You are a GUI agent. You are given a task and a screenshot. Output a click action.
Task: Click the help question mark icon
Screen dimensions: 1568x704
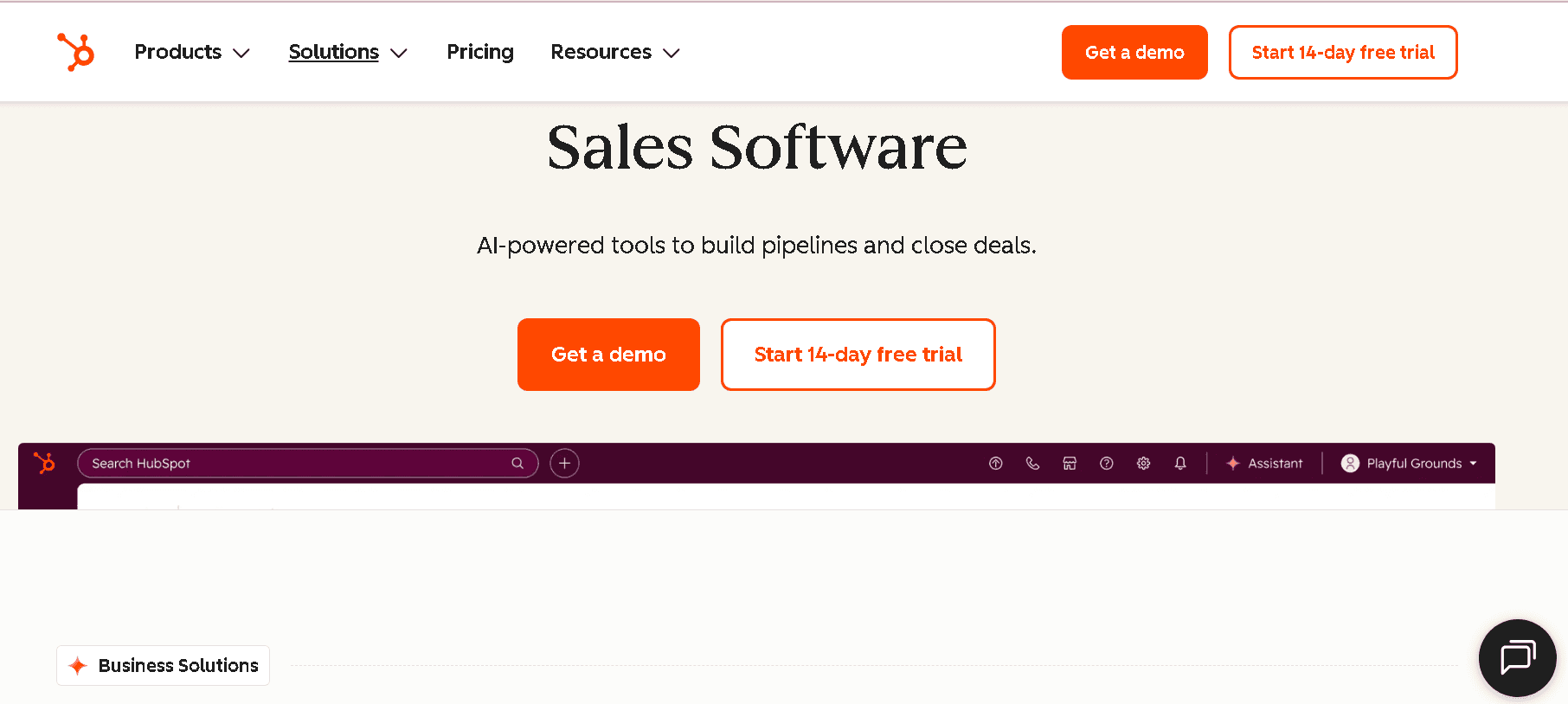pyautogui.click(x=1106, y=464)
